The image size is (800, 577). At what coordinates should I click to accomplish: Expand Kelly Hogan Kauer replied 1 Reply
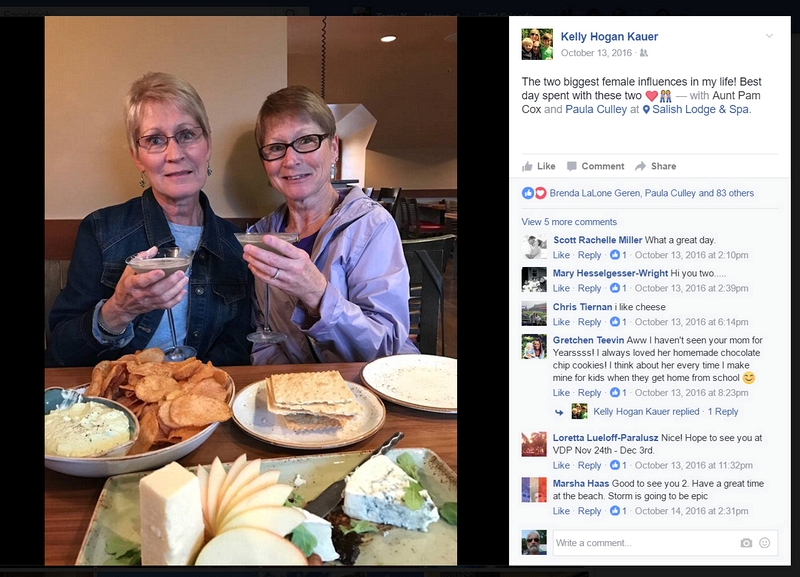point(665,412)
